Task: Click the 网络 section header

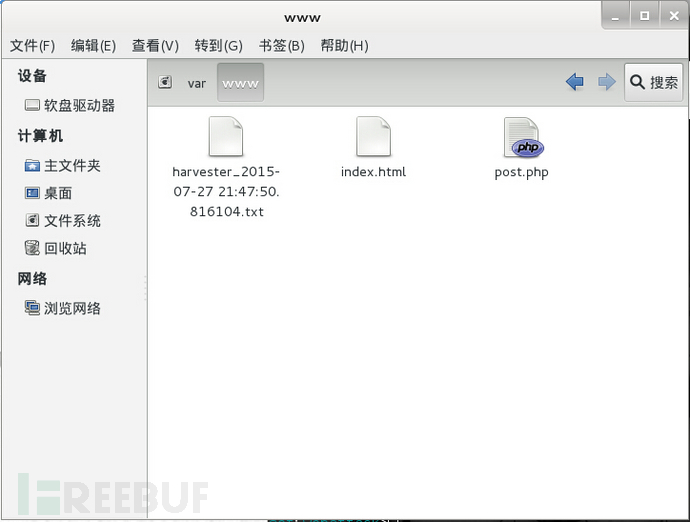Action: [x=32, y=278]
